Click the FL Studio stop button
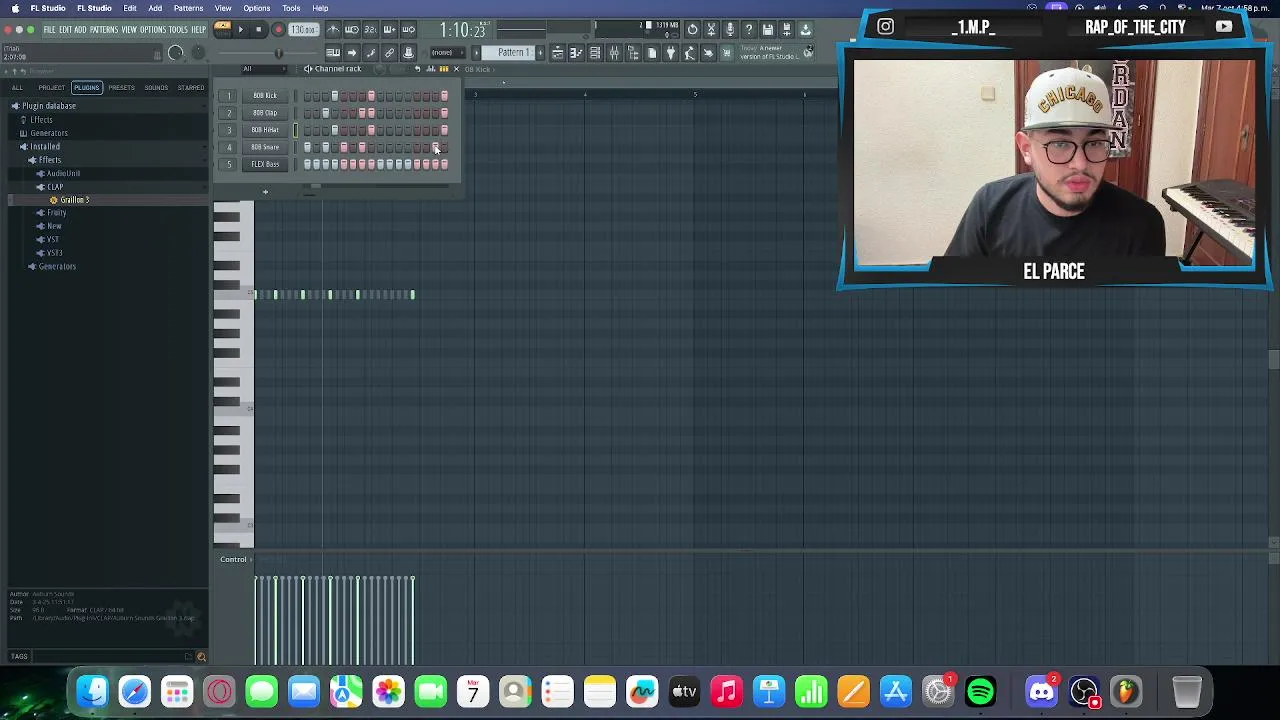 tap(259, 29)
